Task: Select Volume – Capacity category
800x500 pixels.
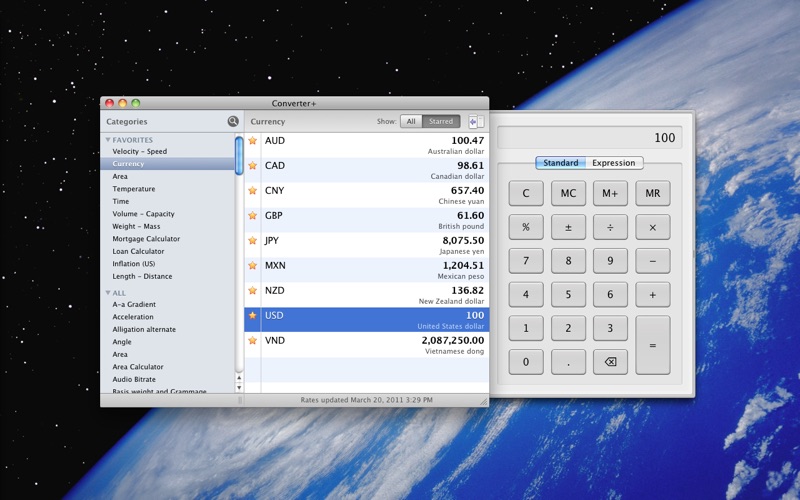Action: coord(143,214)
